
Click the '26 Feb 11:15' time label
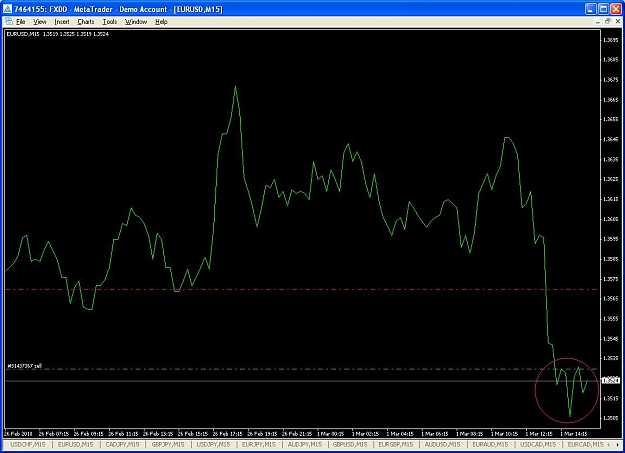click(x=123, y=433)
